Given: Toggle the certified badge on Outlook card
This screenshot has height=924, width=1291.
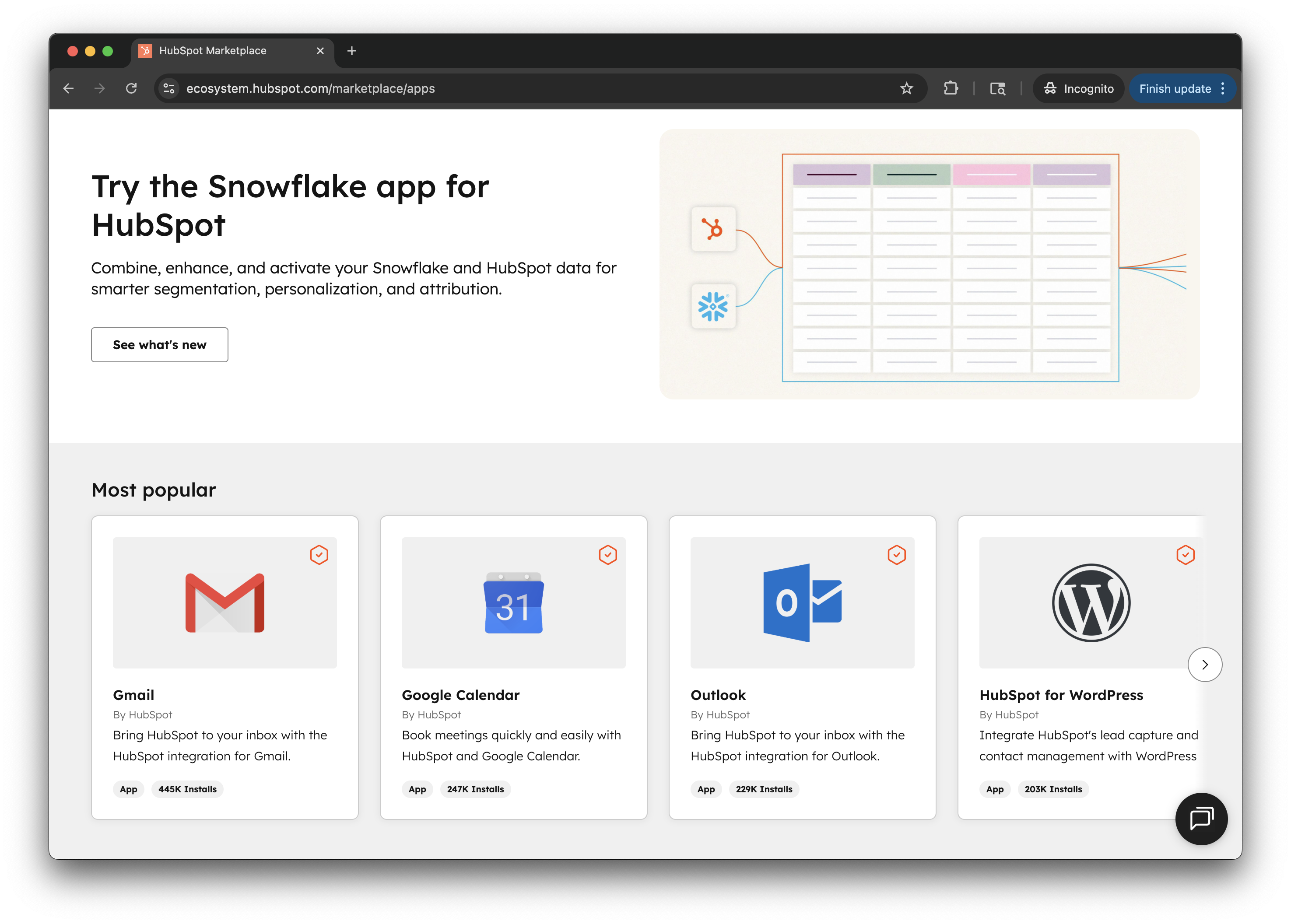Looking at the screenshot, I should coord(896,555).
